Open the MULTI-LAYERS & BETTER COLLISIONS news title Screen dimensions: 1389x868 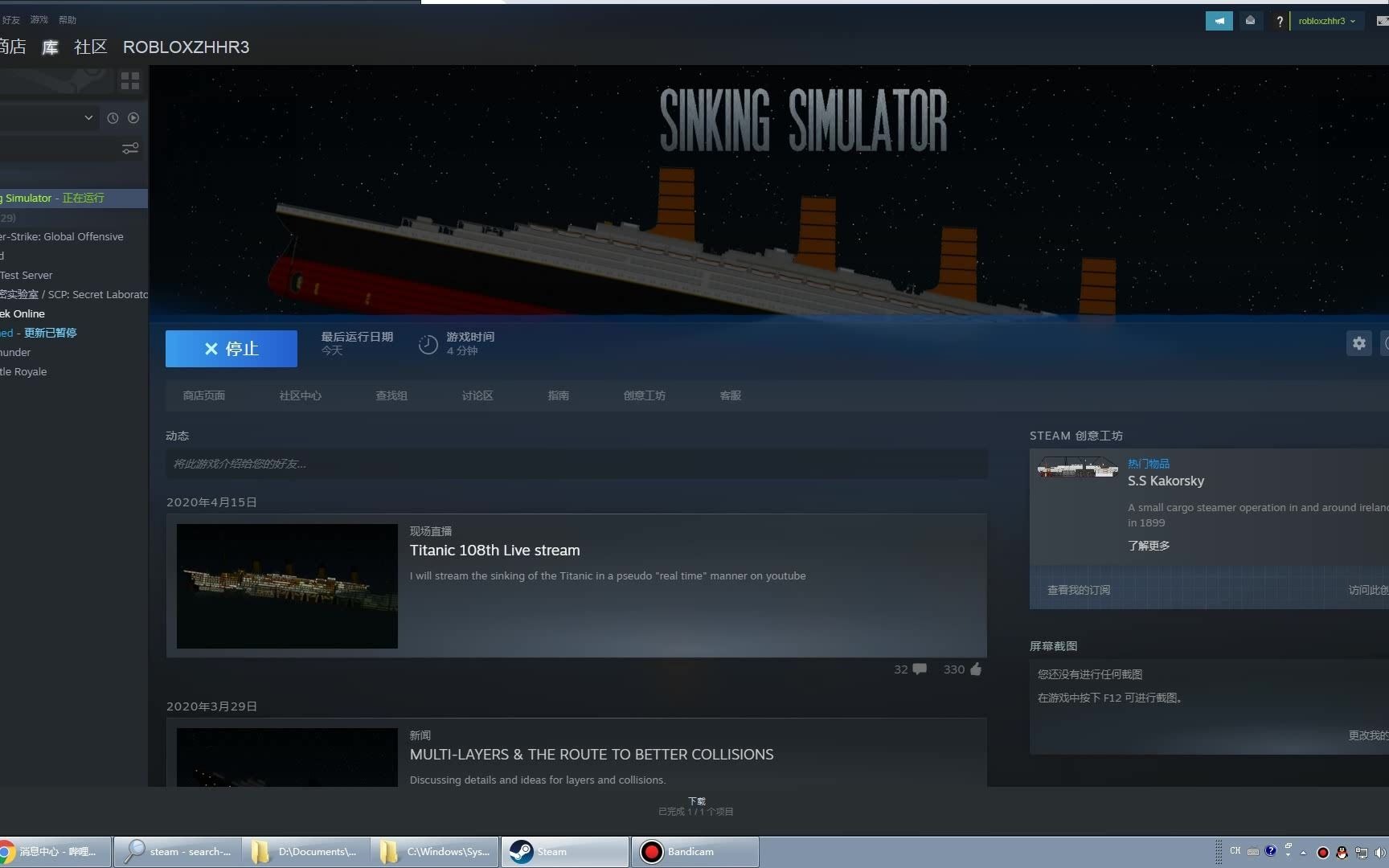(592, 755)
